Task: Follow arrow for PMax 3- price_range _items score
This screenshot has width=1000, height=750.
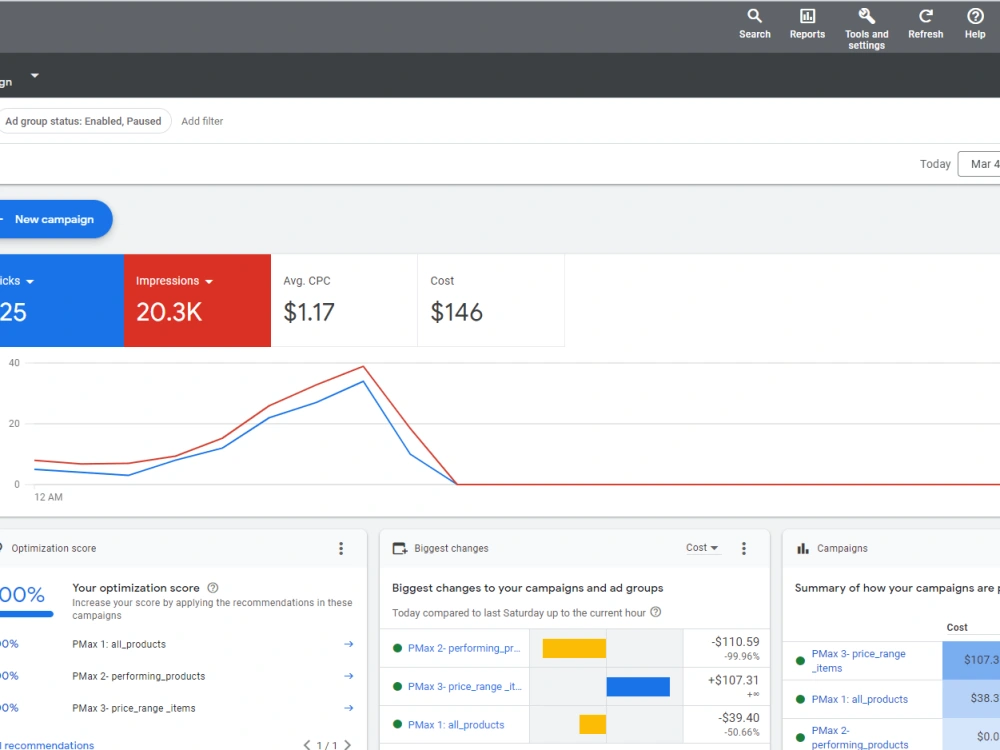Action: (x=348, y=708)
